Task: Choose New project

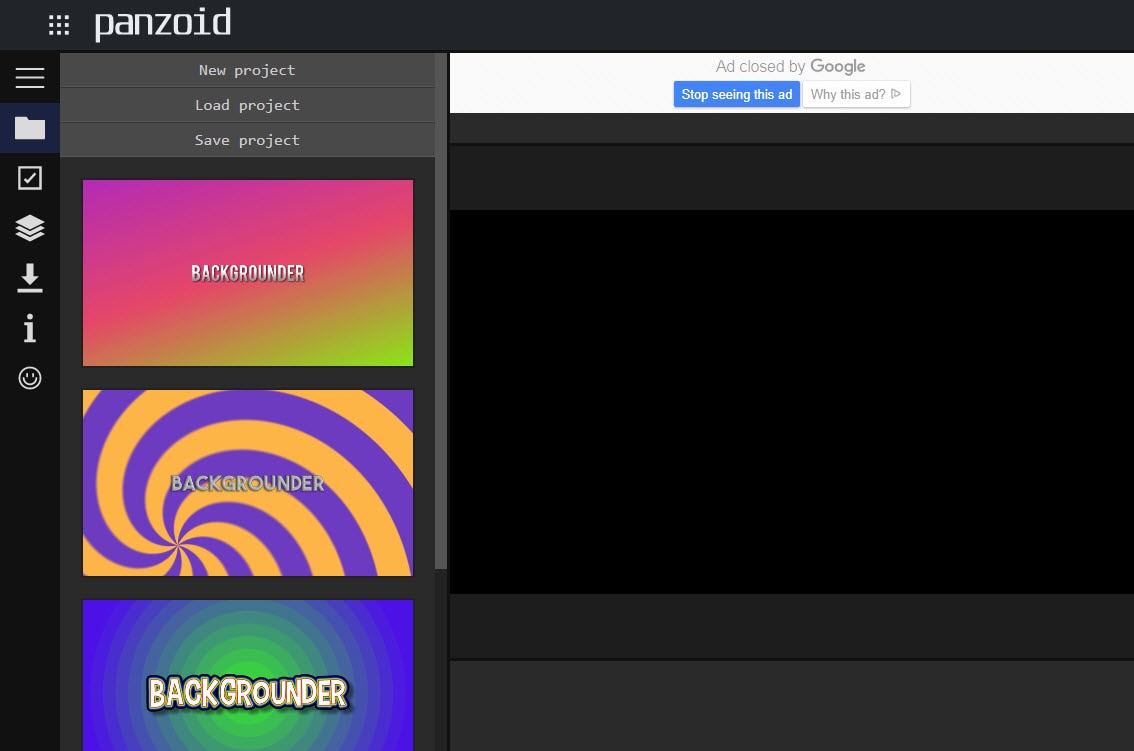Action: point(247,70)
